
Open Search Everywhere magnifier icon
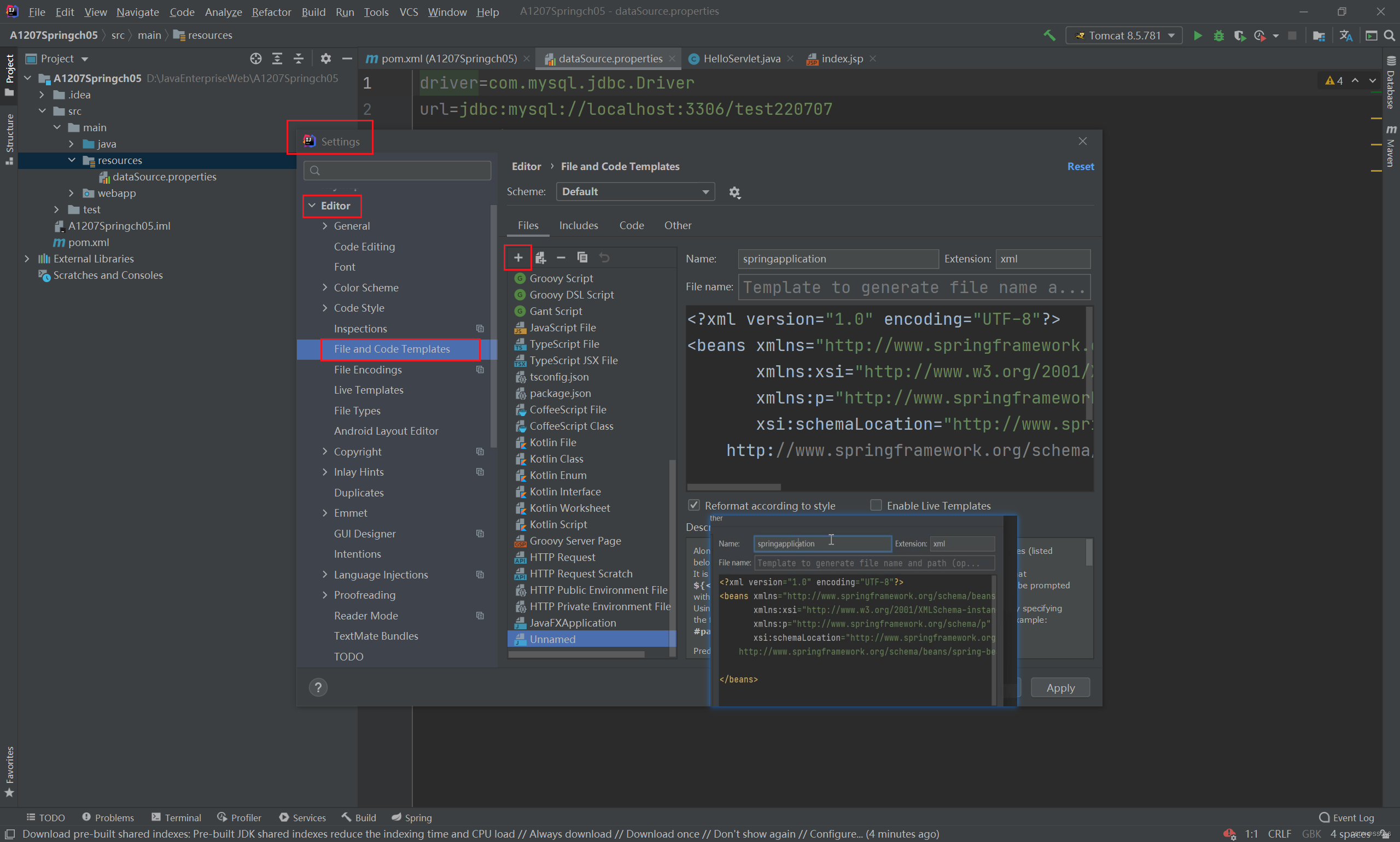1390,36
